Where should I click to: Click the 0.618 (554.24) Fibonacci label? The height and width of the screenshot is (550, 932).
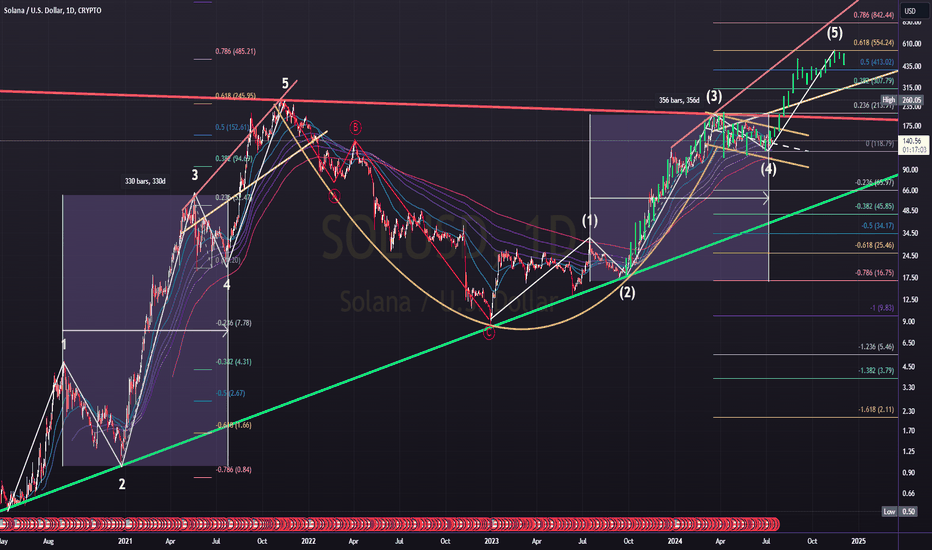[873, 43]
